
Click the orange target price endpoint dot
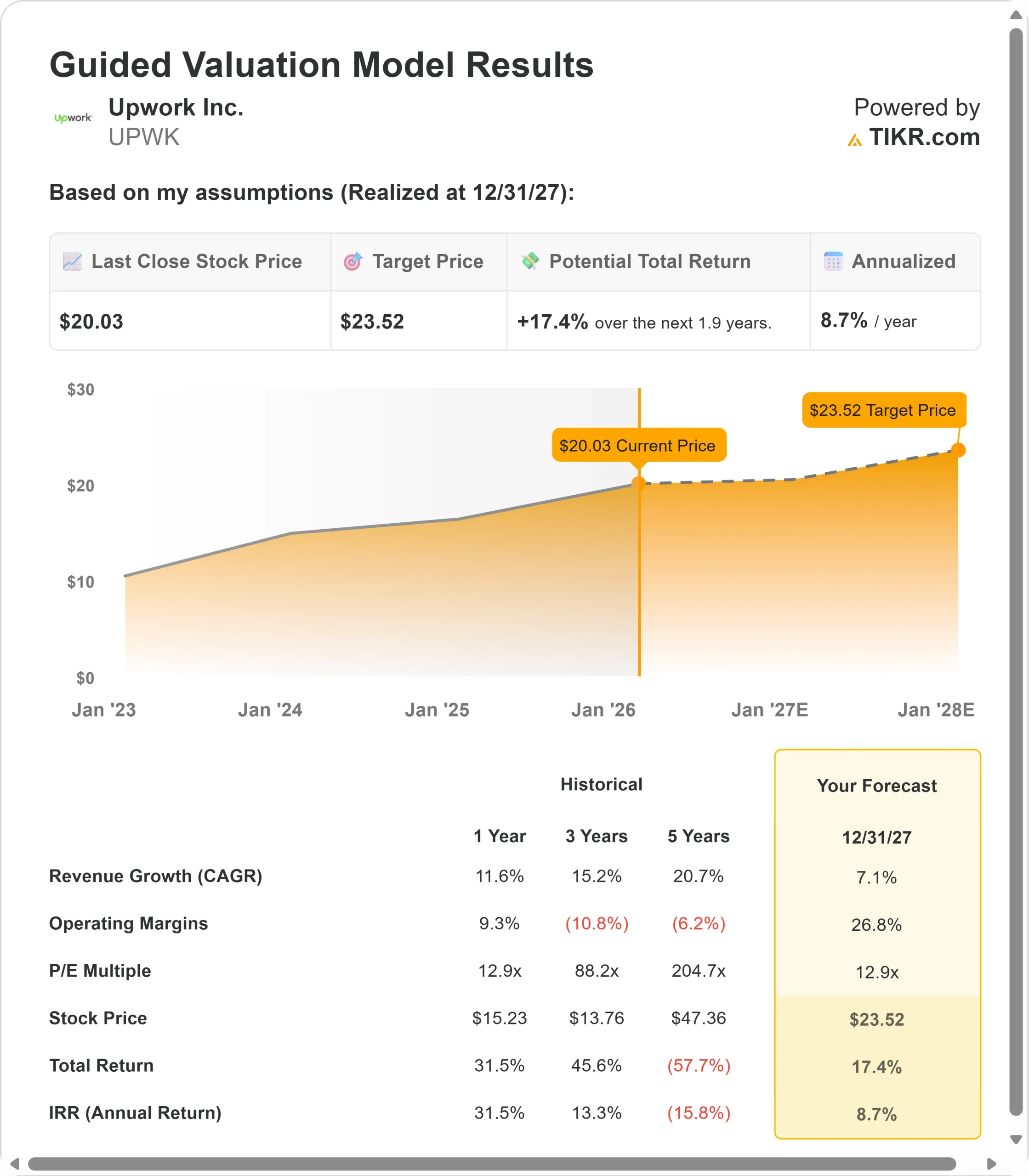(x=958, y=450)
